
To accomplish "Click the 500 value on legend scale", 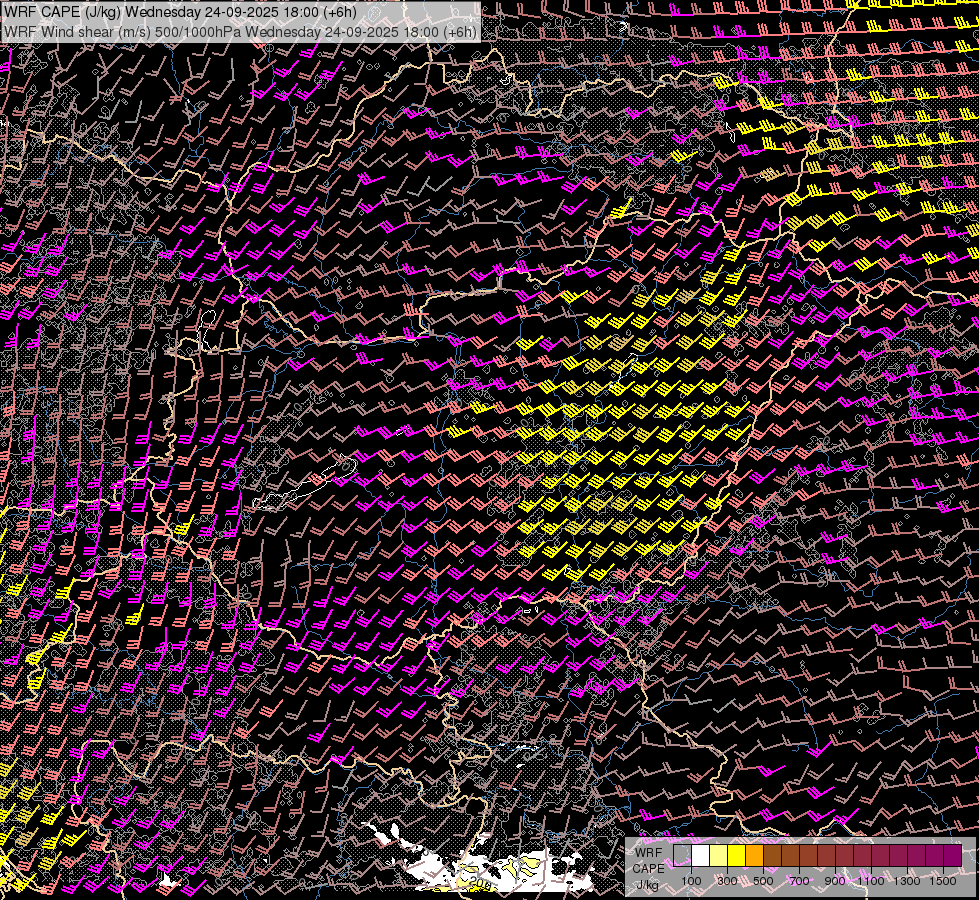I will click(x=763, y=881).
